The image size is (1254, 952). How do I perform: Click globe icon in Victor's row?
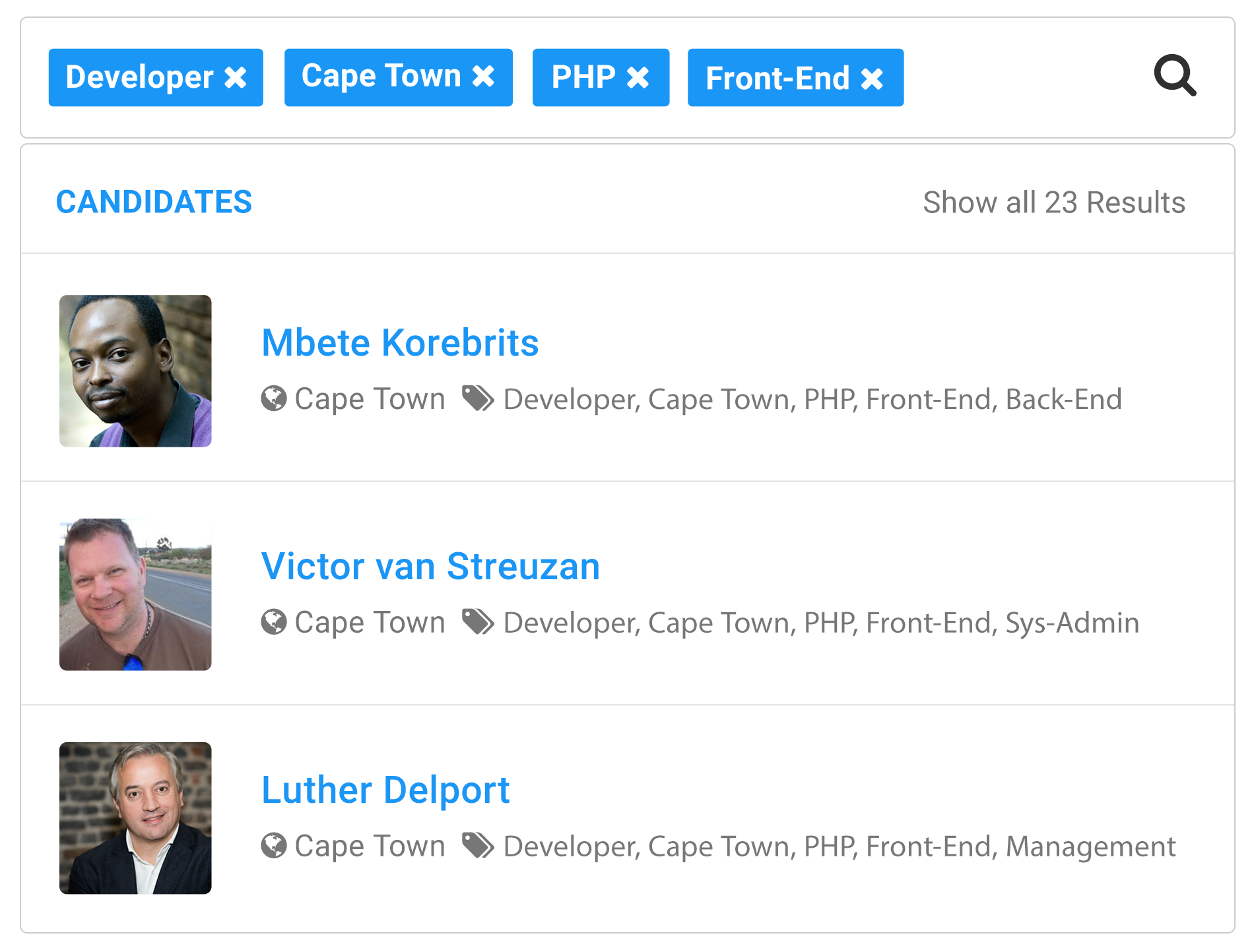tap(274, 622)
